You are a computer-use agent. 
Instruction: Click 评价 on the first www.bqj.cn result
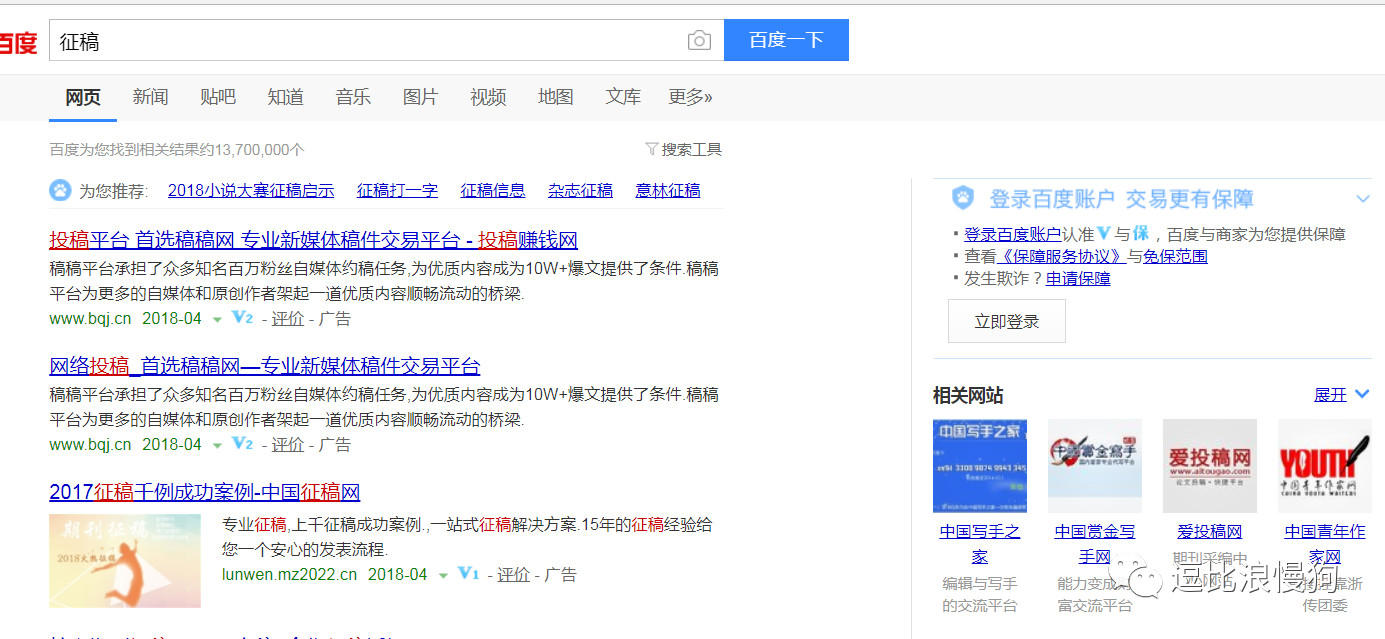coord(288,319)
